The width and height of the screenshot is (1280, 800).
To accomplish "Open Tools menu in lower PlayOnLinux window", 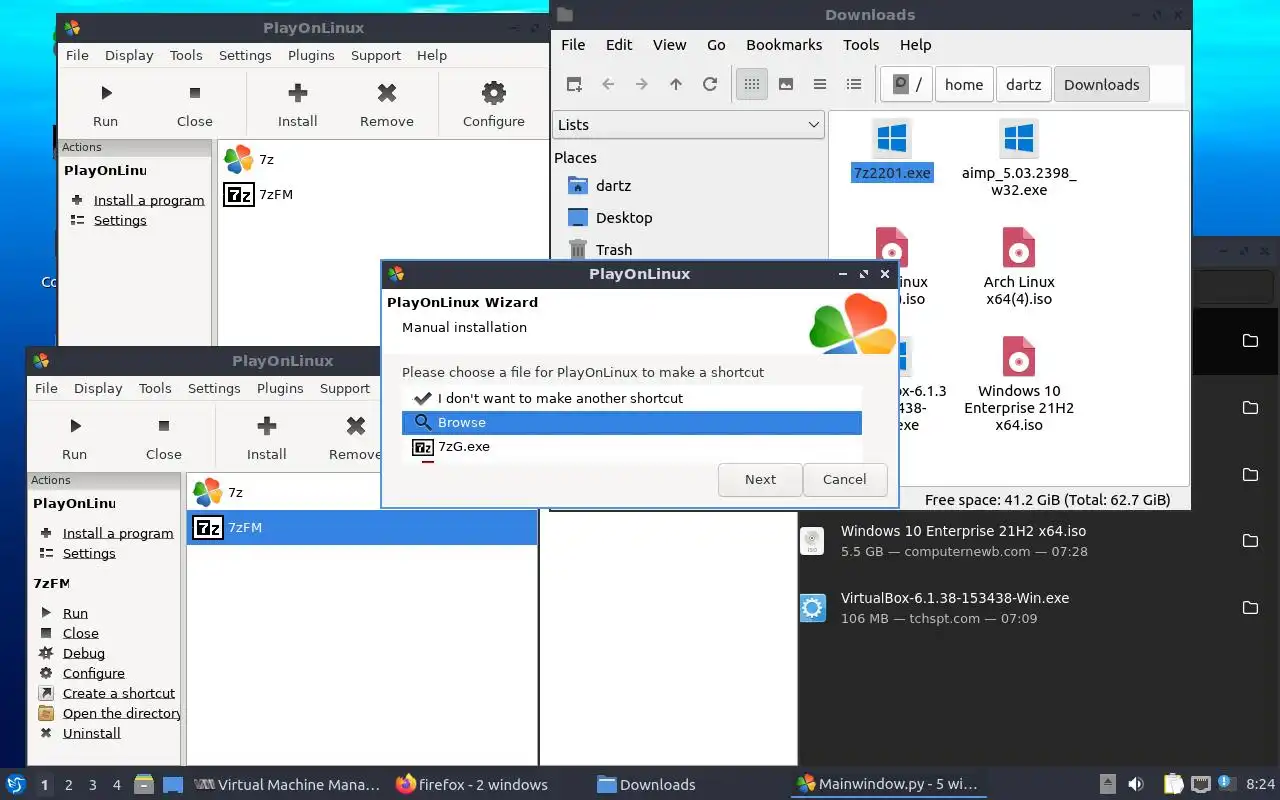I will 155,389.
